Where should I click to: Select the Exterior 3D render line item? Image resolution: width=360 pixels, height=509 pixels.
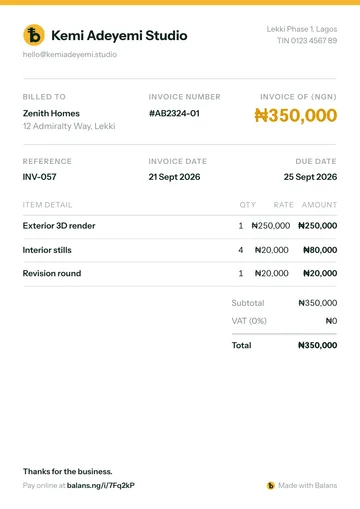point(180,226)
